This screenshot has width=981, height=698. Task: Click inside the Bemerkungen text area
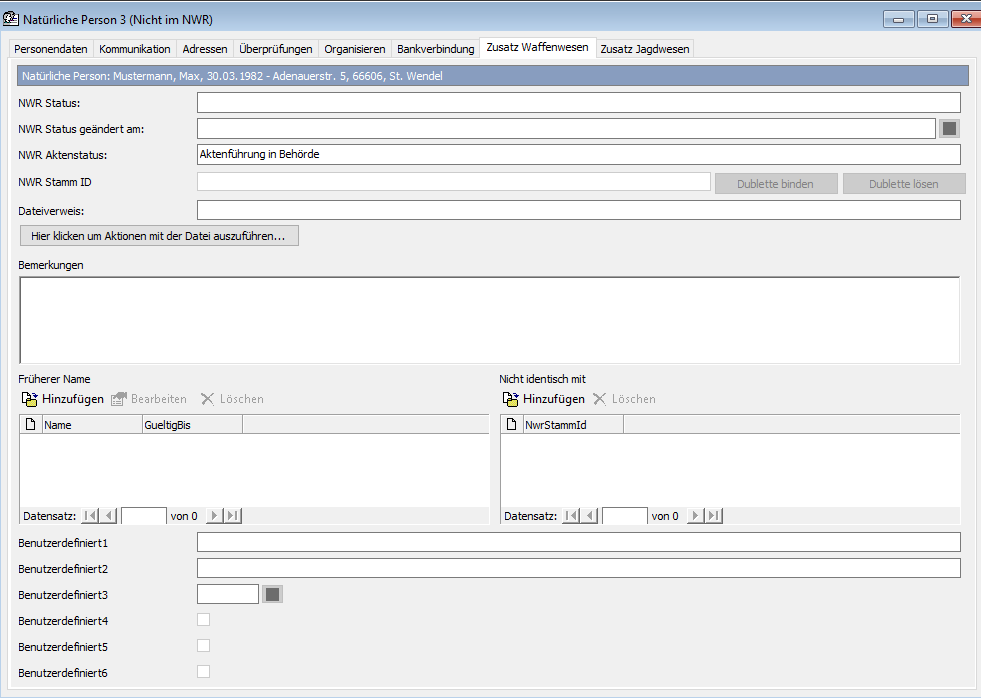[x=489, y=320]
